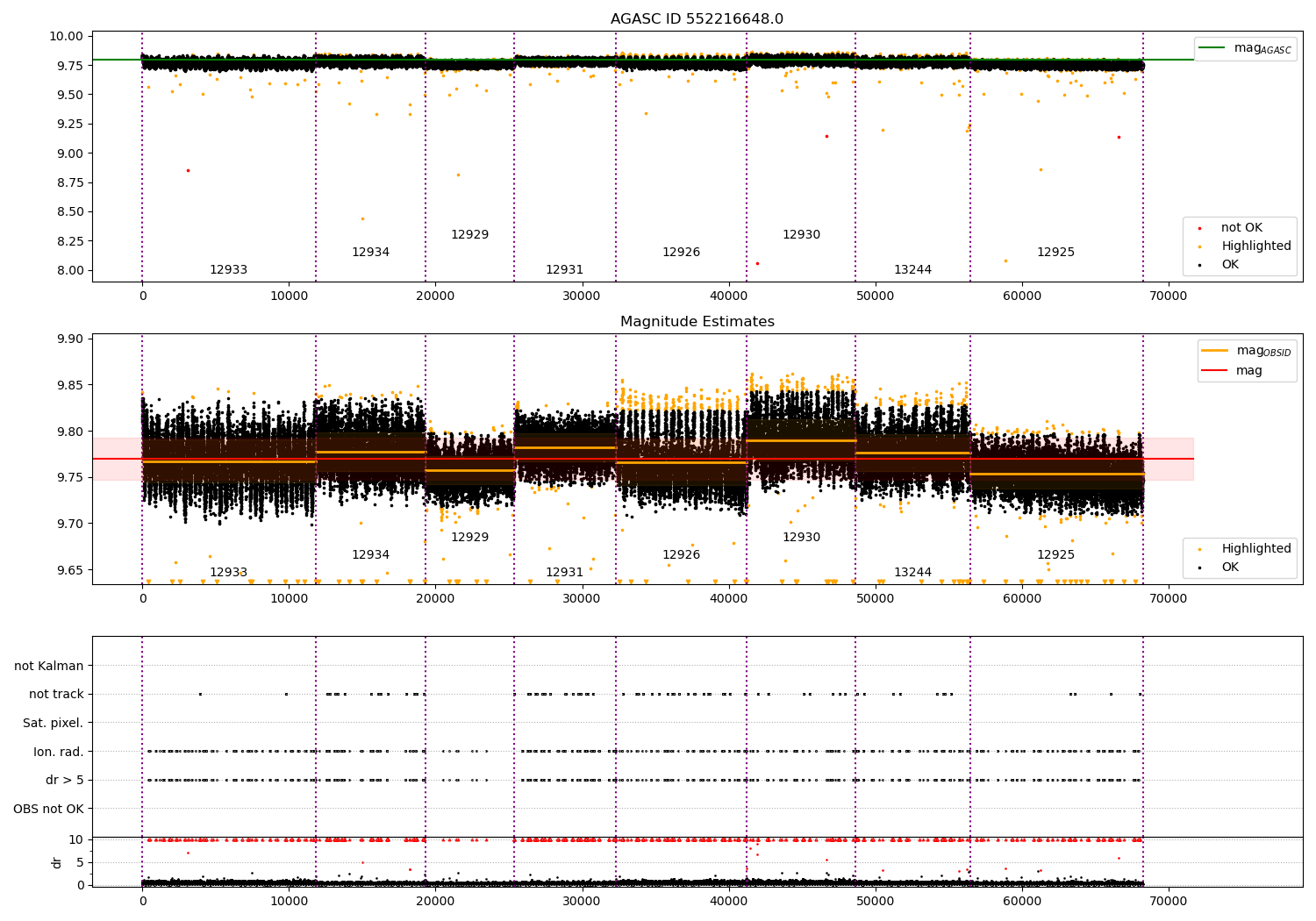Click OBSID label 12926 in the AGASC plot
1316x921 pixels.
click(681, 253)
